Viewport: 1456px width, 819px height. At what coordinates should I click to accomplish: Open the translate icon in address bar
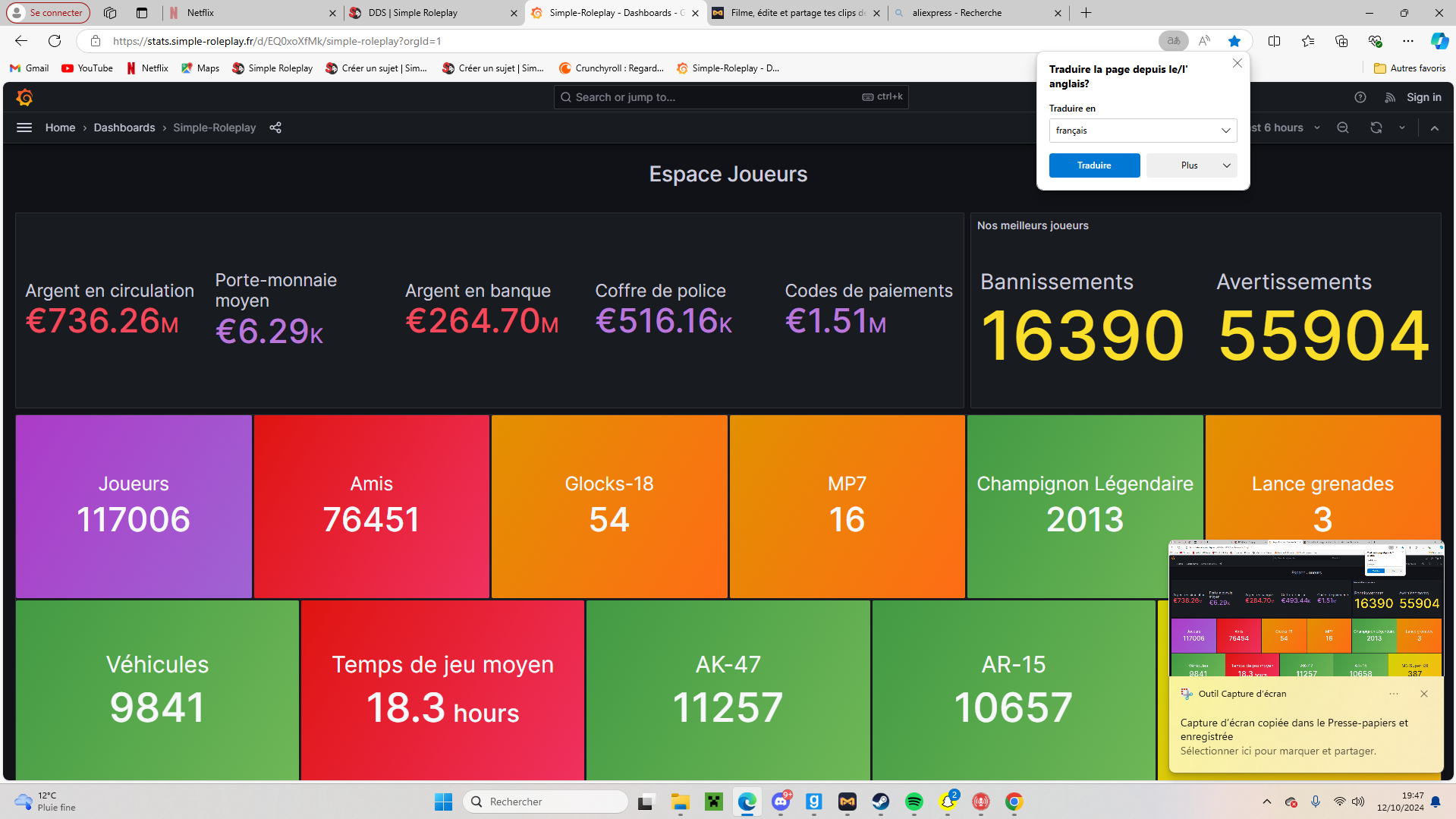point(1174,41)
